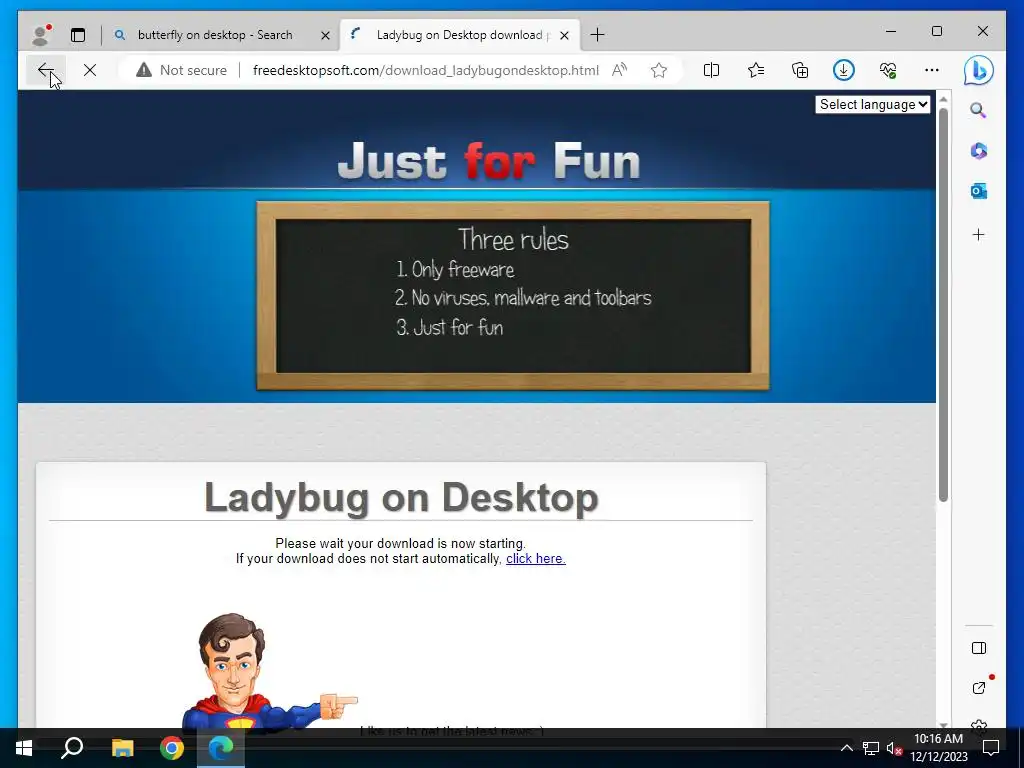The image size is (1024, 768).
Task: Click the Three rules chalkboard image
Action: pos(513,296)
